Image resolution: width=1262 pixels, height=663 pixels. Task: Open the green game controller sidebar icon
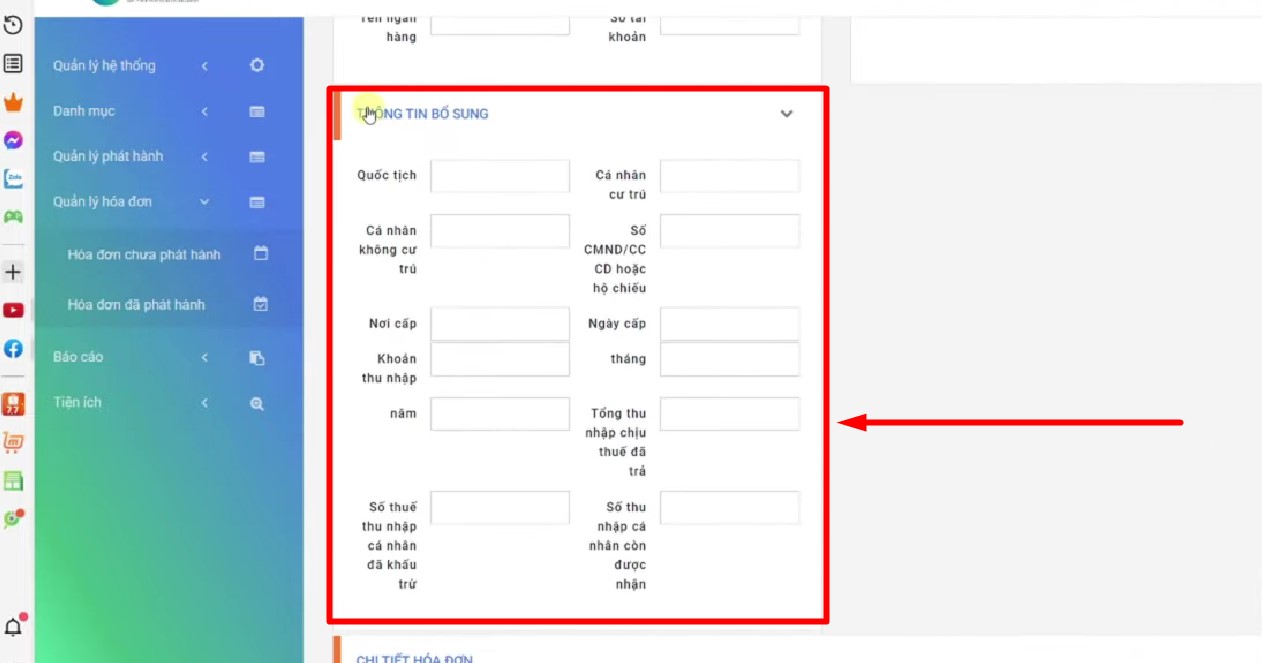(x=13, y=216)
